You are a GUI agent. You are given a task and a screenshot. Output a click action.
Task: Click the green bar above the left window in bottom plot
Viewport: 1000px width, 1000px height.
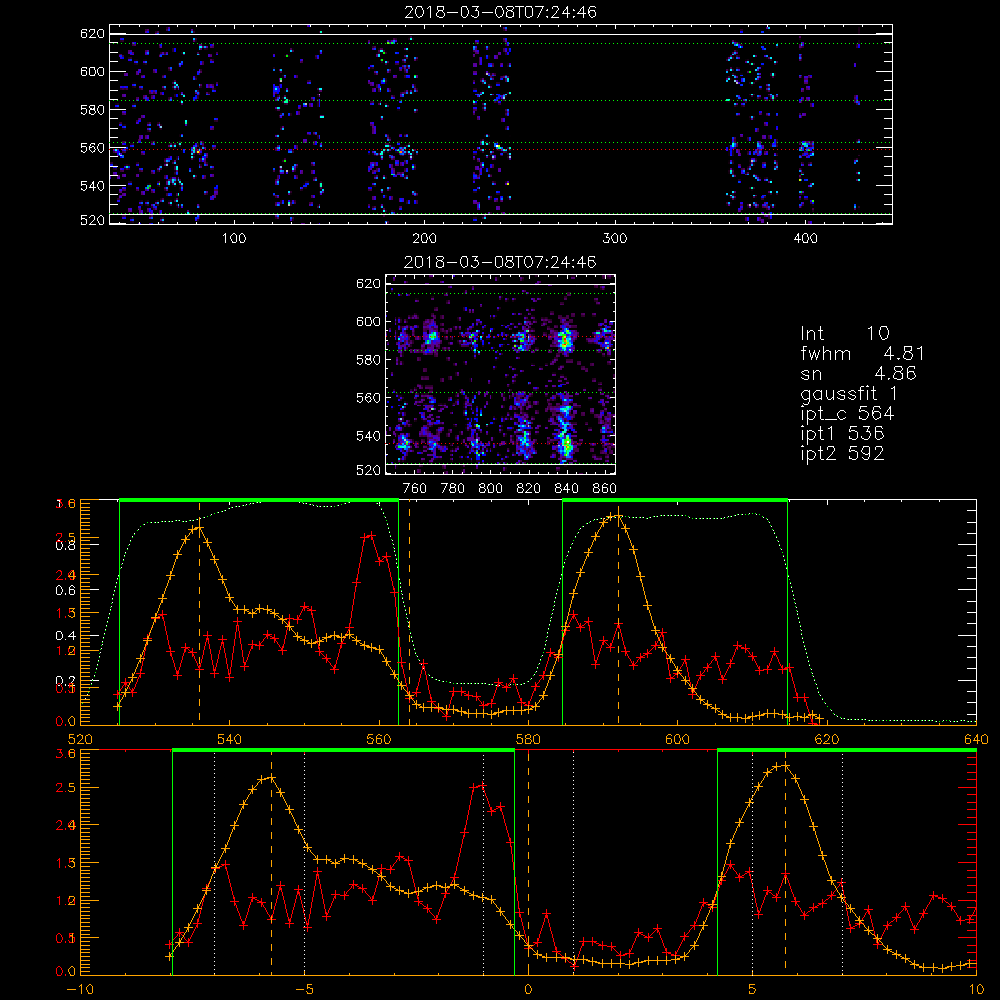[343, 751]
